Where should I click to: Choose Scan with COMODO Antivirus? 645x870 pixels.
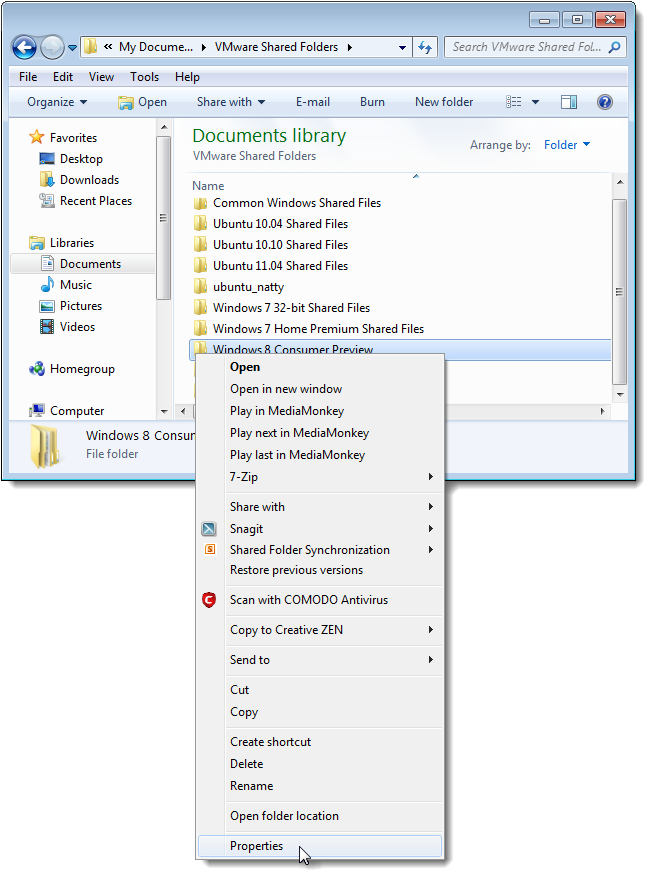[x=320, y=600]
